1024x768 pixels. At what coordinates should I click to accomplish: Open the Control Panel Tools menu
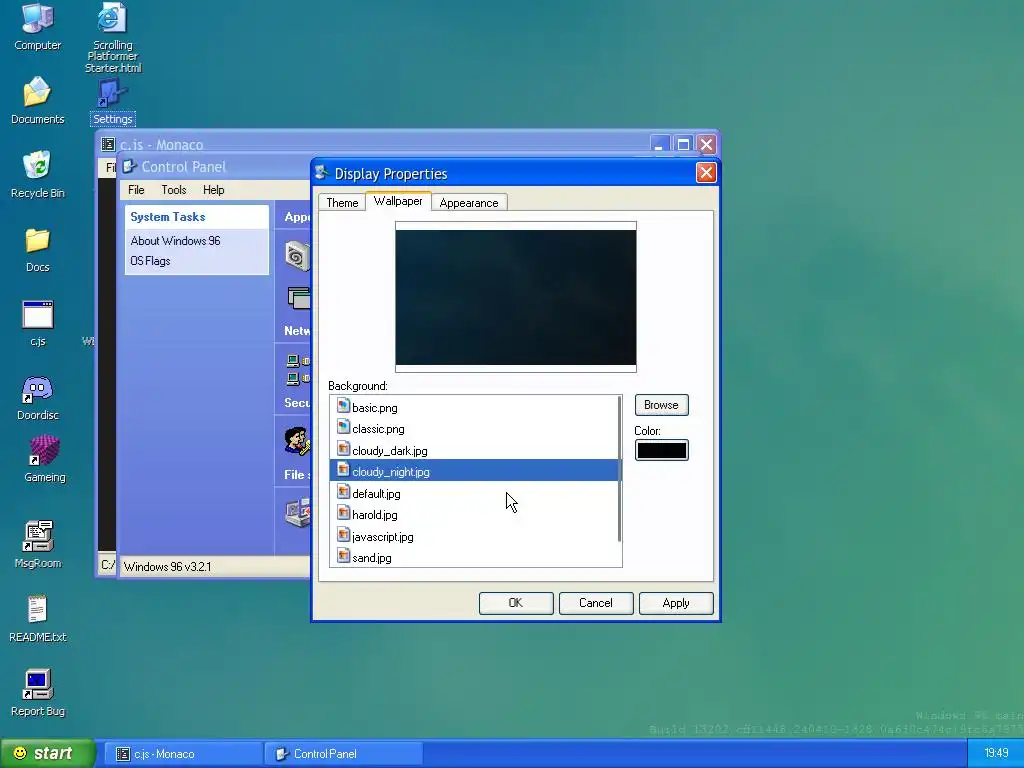174,190
